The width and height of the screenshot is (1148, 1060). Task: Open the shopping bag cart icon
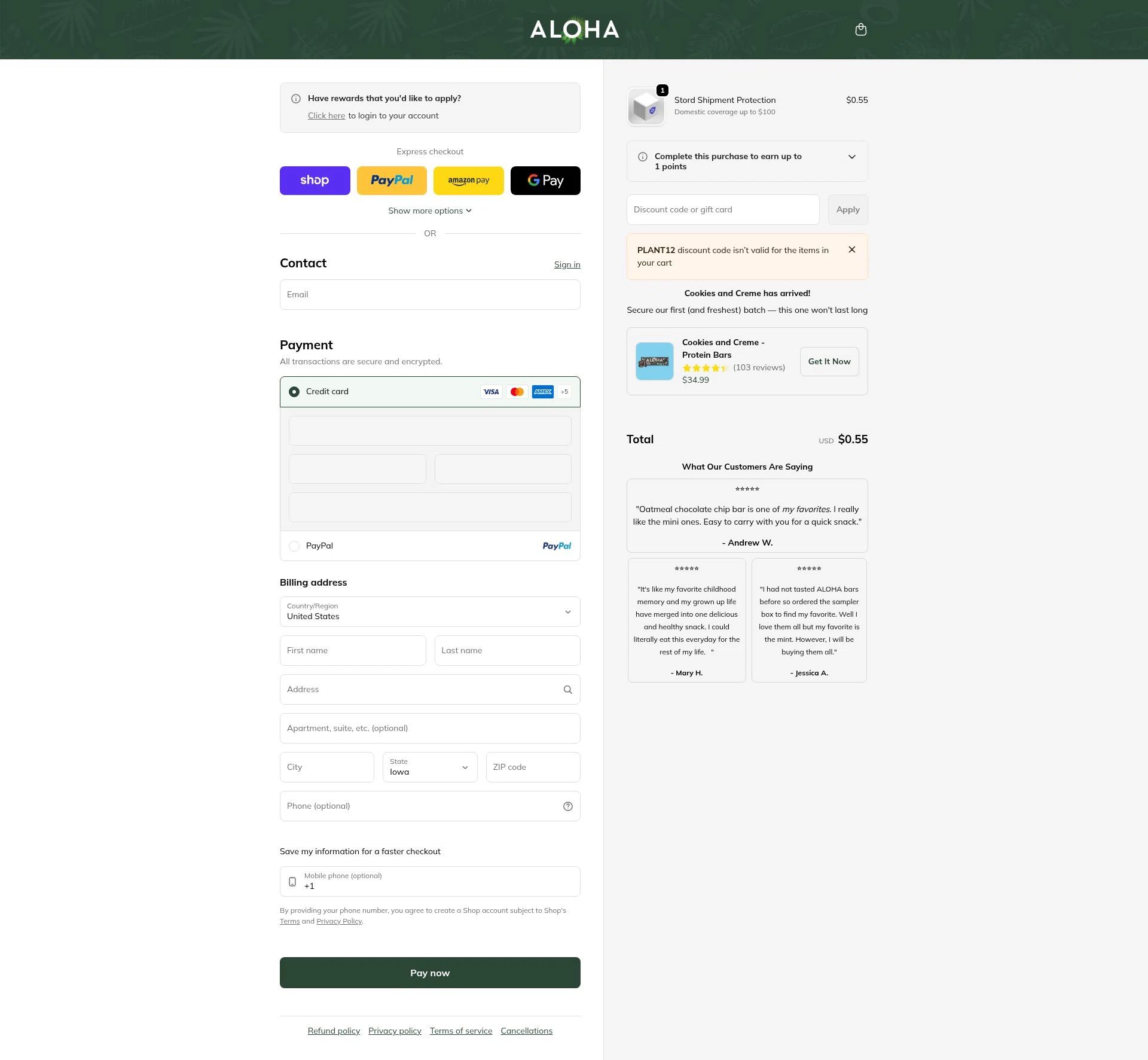860,29
